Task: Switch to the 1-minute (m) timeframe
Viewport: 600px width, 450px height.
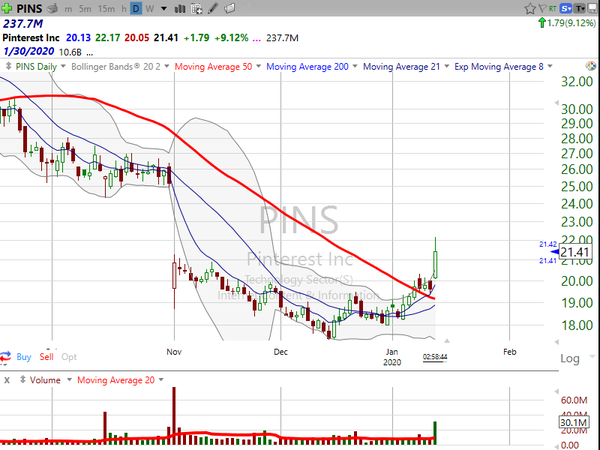Action: pyautogui.click(x=68, y=8)
